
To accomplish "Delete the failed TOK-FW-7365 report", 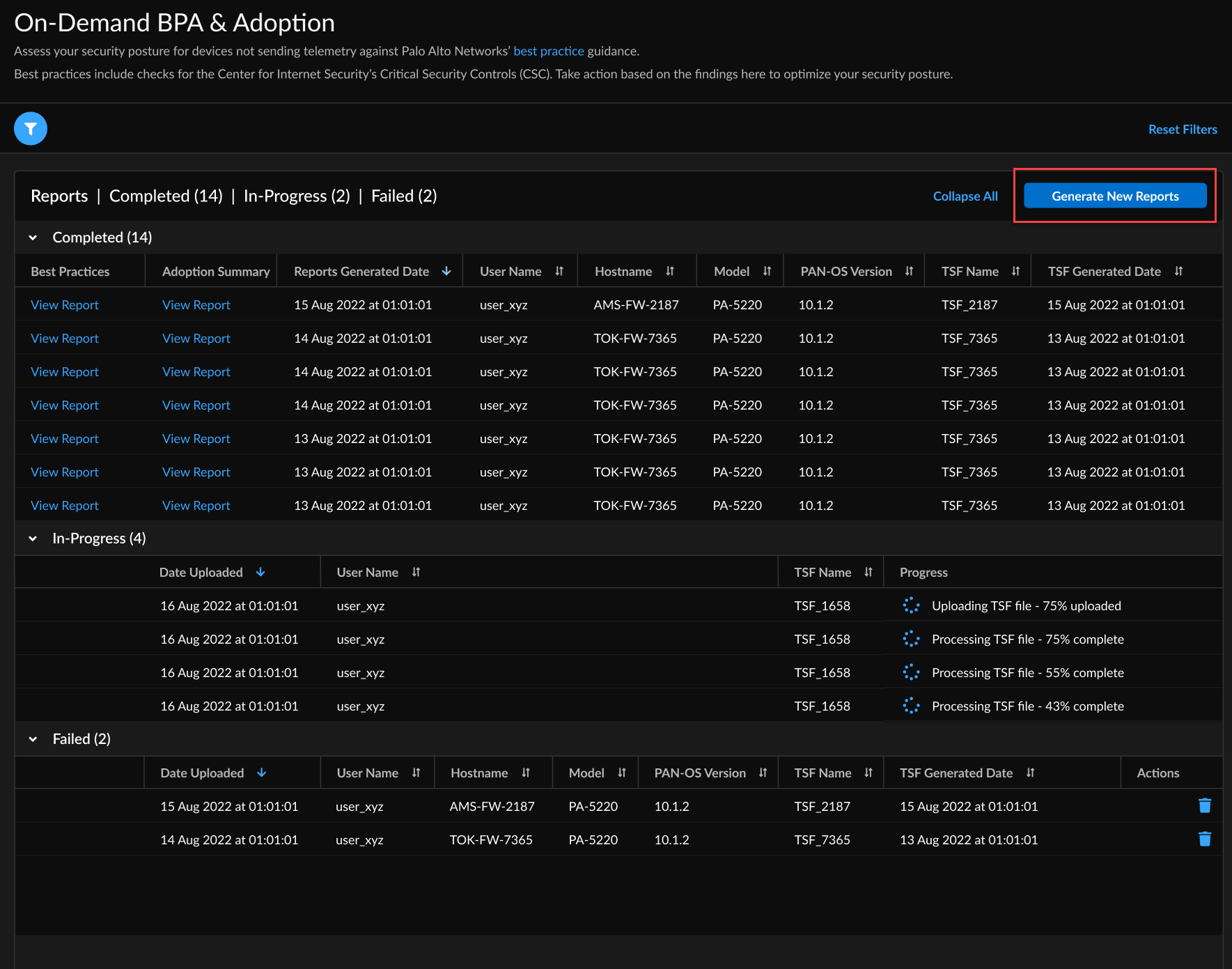I will tap(1204, 839).
